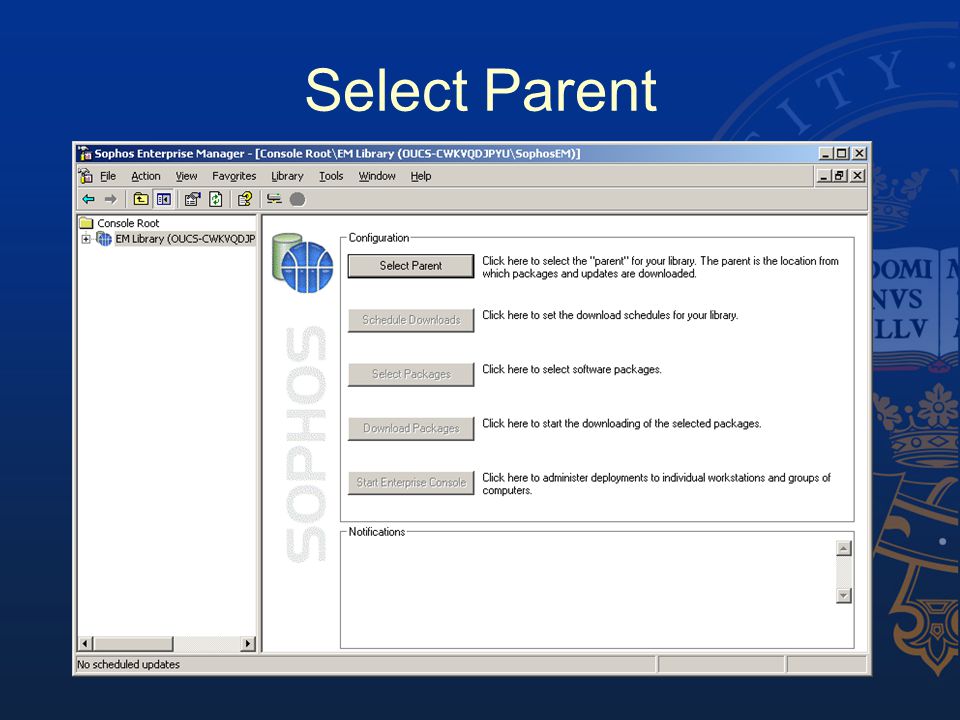Click the Help question mark toolbar icon
960x720 pixels.
pos(245,199)
